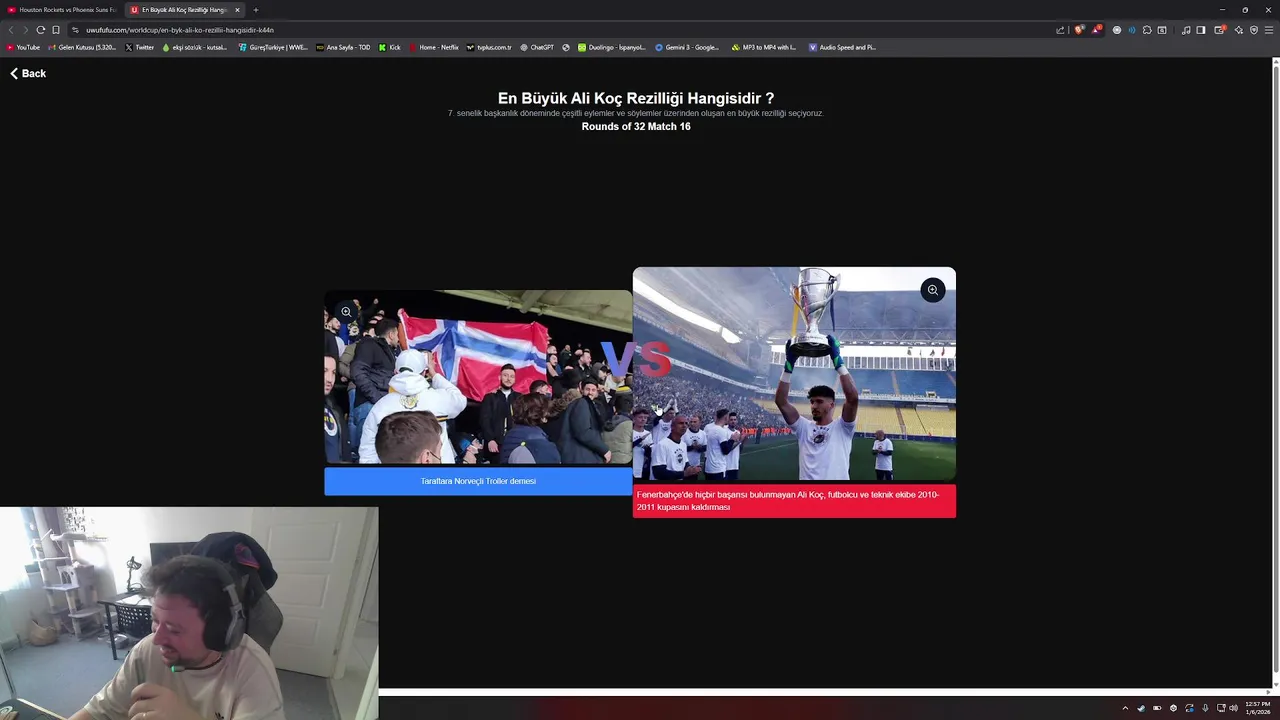Screen dimensions: 1280x720
Task: Open globe-icon bookmark after ChatGPT
Action: 566,47
